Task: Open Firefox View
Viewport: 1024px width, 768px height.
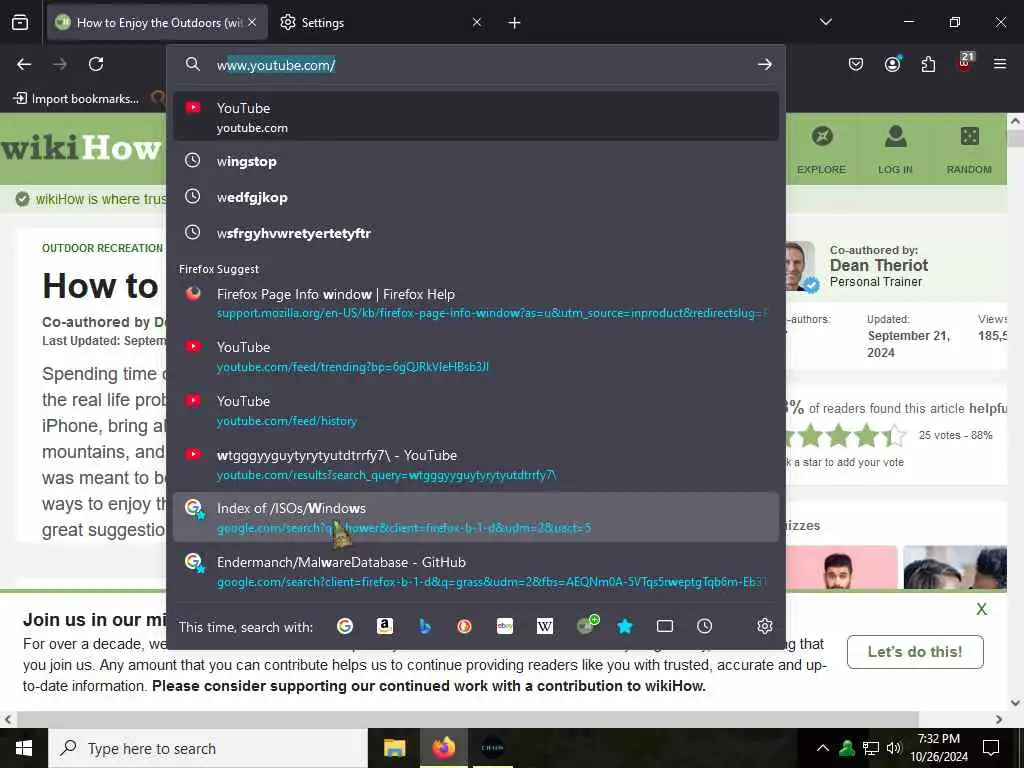Action: pos(20,23)
